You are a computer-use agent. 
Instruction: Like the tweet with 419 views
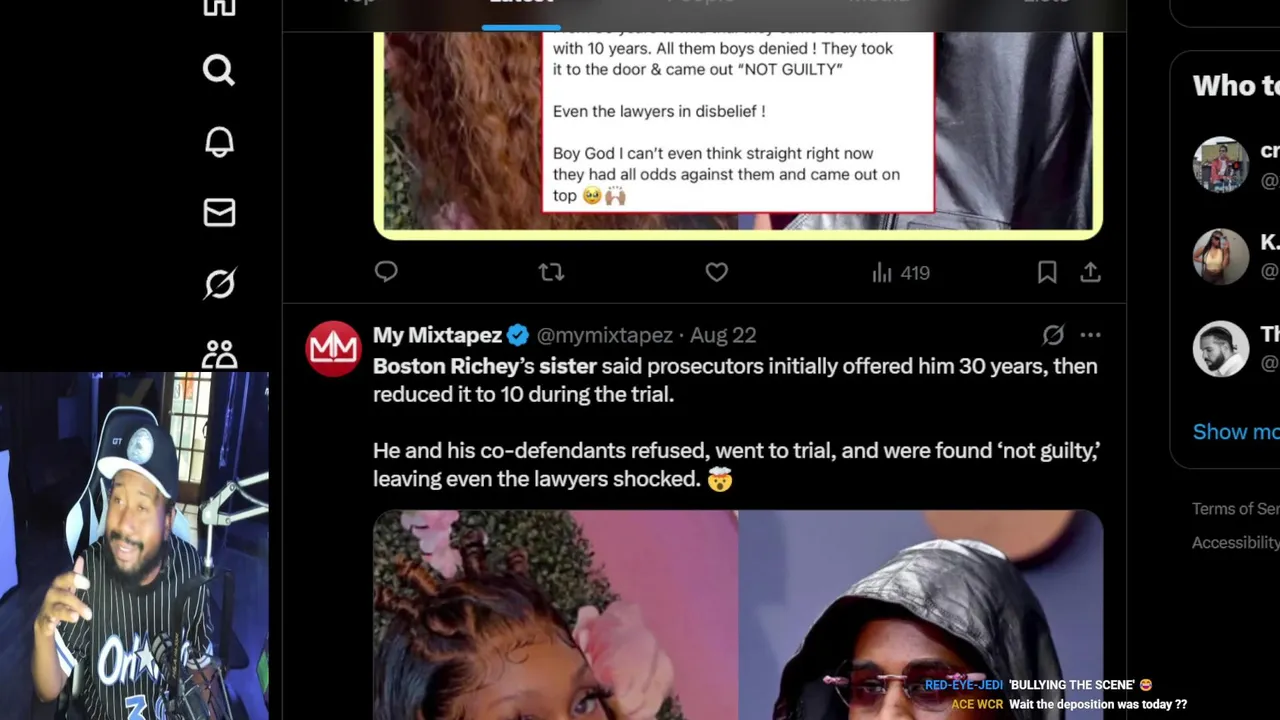point(716,272)
